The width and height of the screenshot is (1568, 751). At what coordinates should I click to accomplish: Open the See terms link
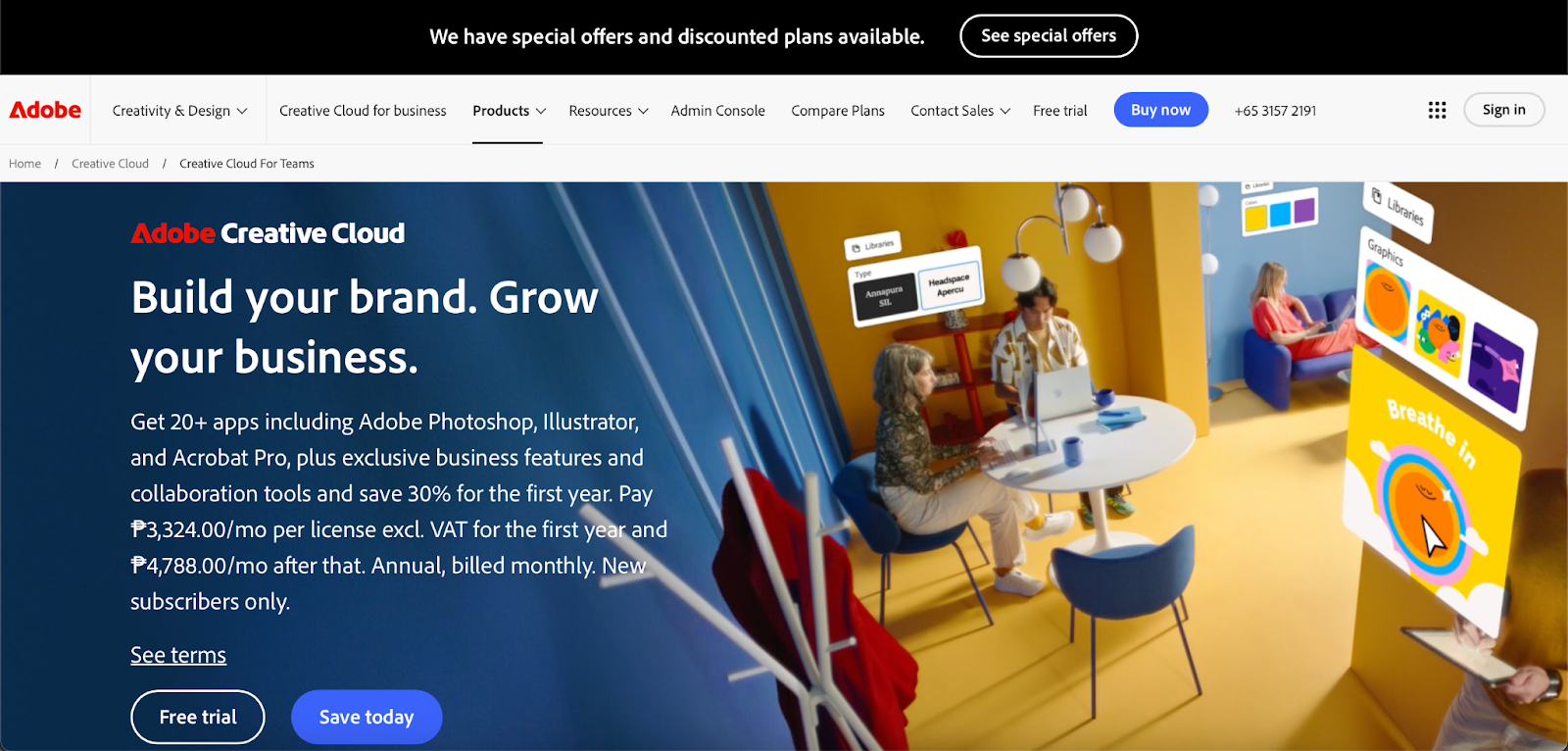click(x=178, y=655)
